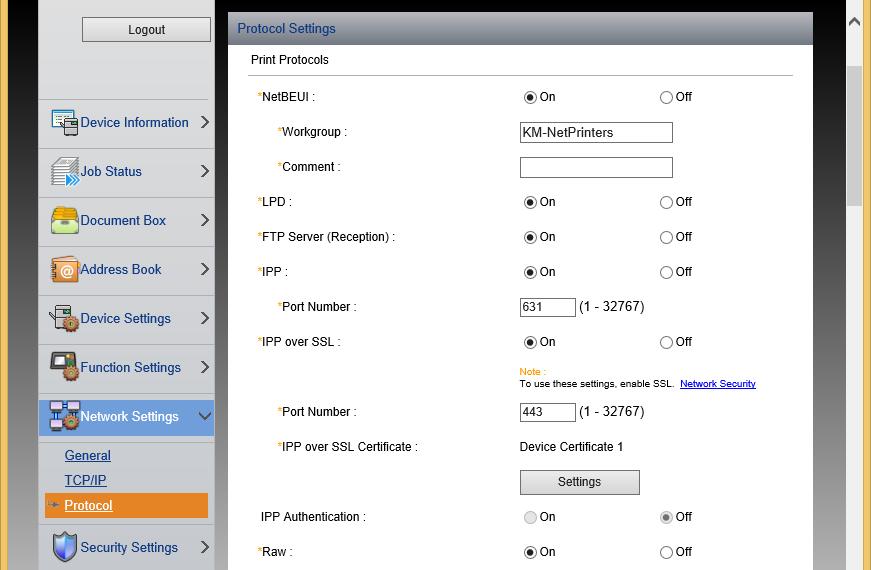Collapse Network Settings chevron
The height and width of the screenshot is (570, 871).
tap(204, 416)
